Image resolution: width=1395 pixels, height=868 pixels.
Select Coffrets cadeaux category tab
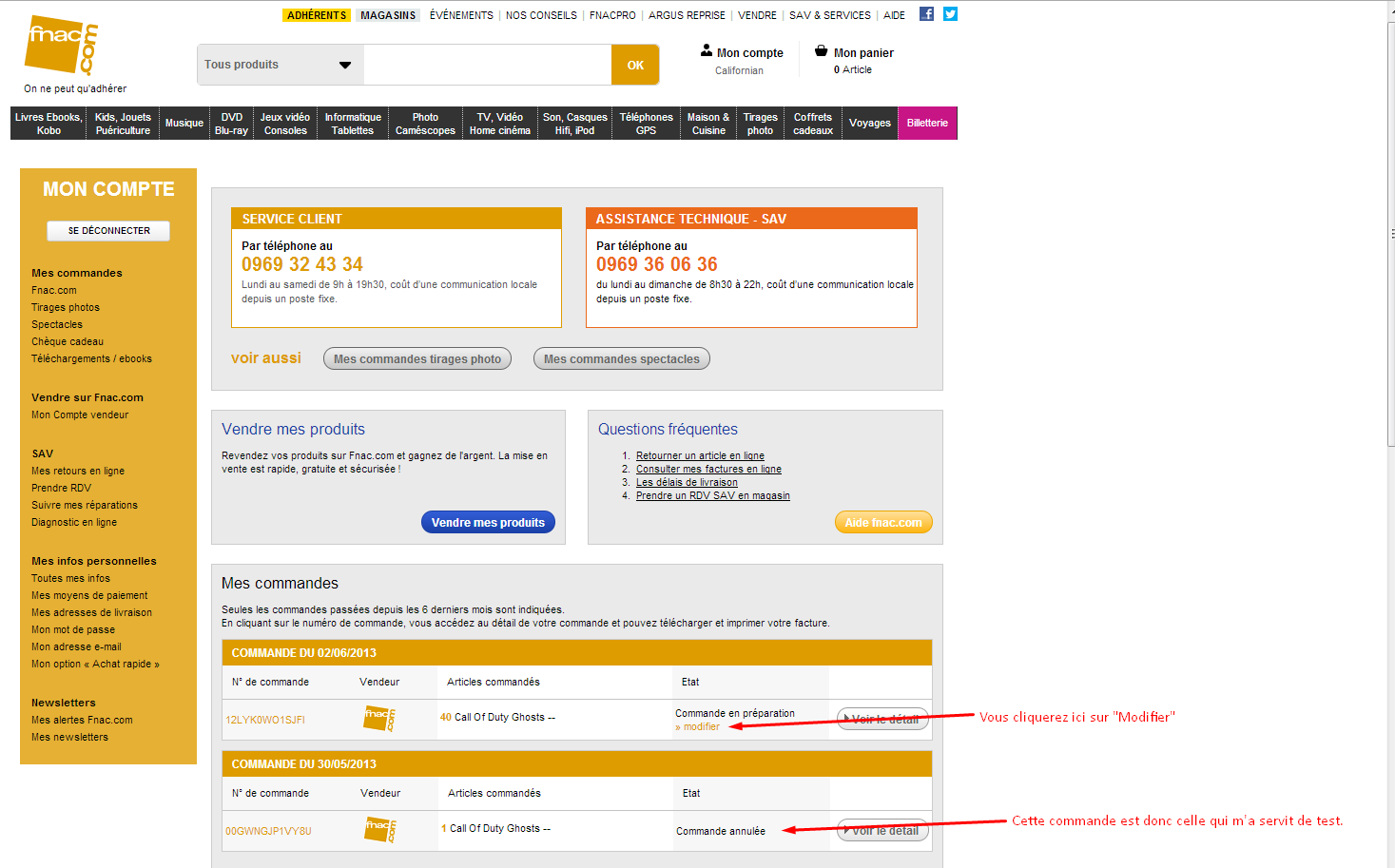click(x=813, y=124)
